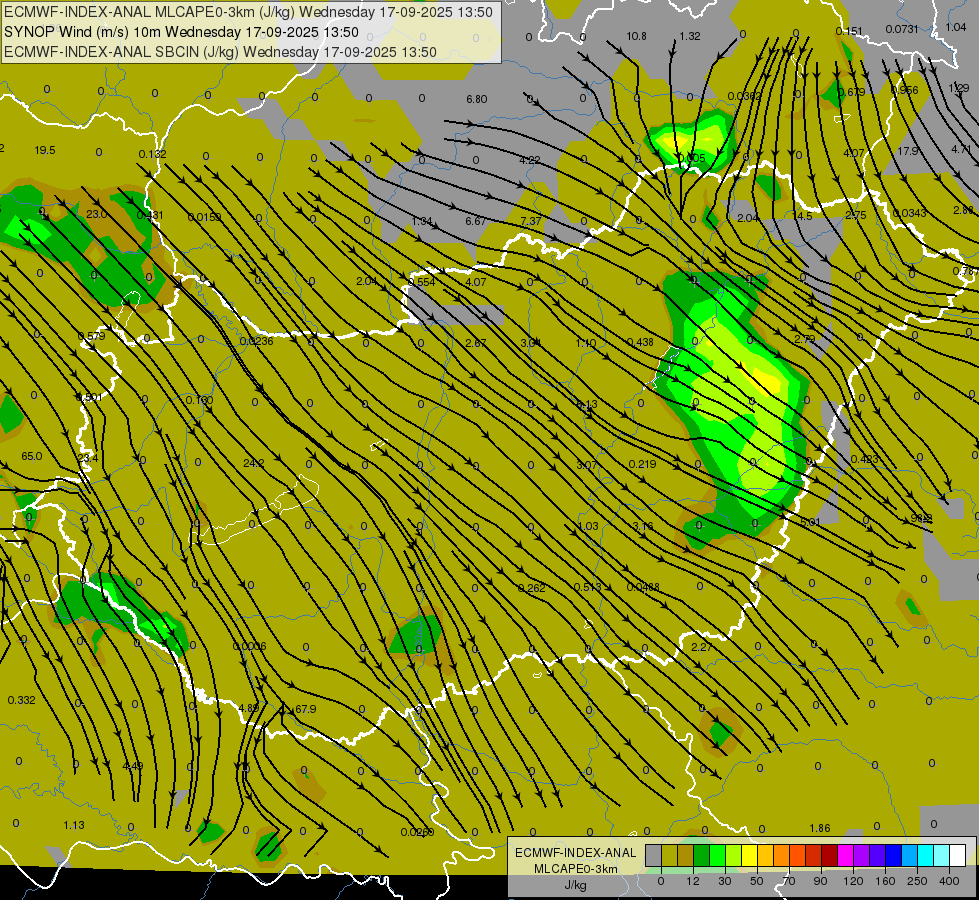The height and width of the screenshot is (900, 979).
Task: Click the 2.67 value on the map
Action: [x=476, y=343]
